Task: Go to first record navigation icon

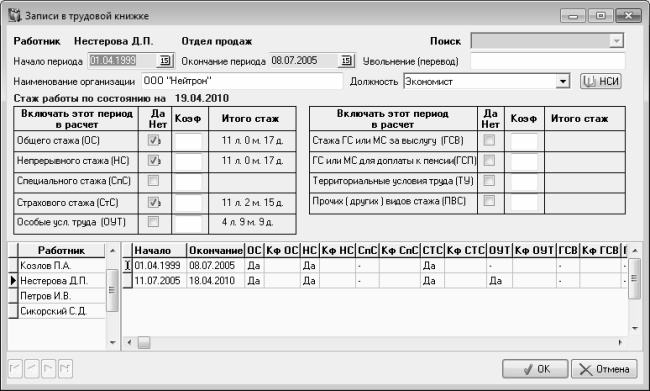Action: (x=15, y=368)
